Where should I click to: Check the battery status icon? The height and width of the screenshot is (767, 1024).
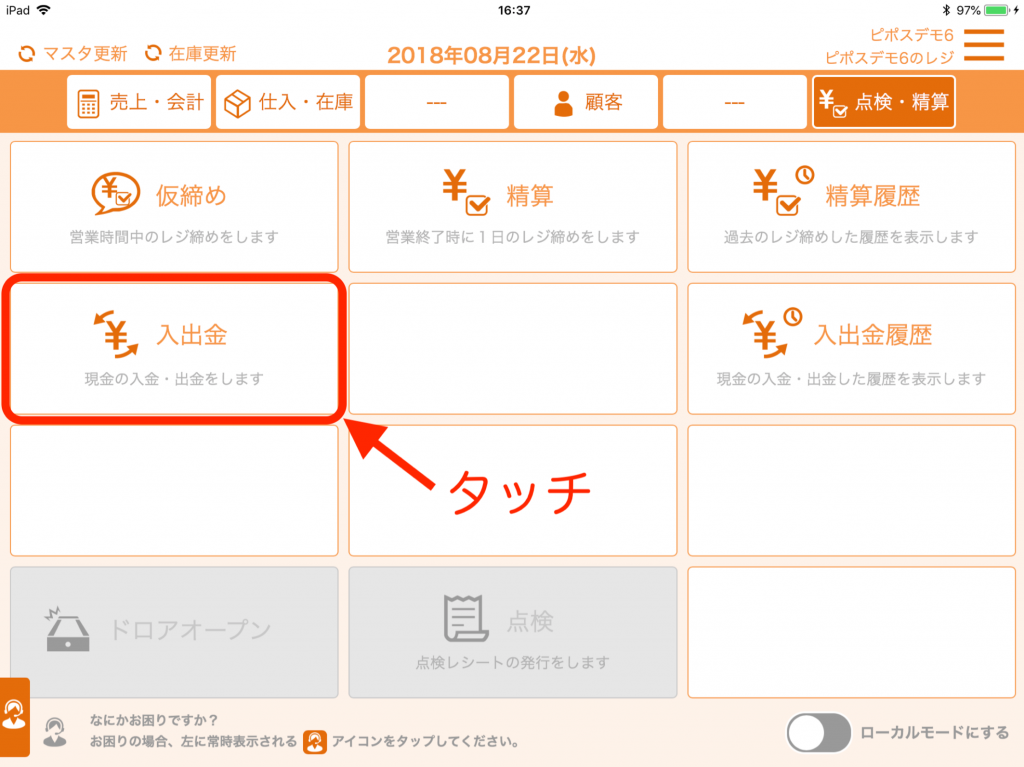999,10
